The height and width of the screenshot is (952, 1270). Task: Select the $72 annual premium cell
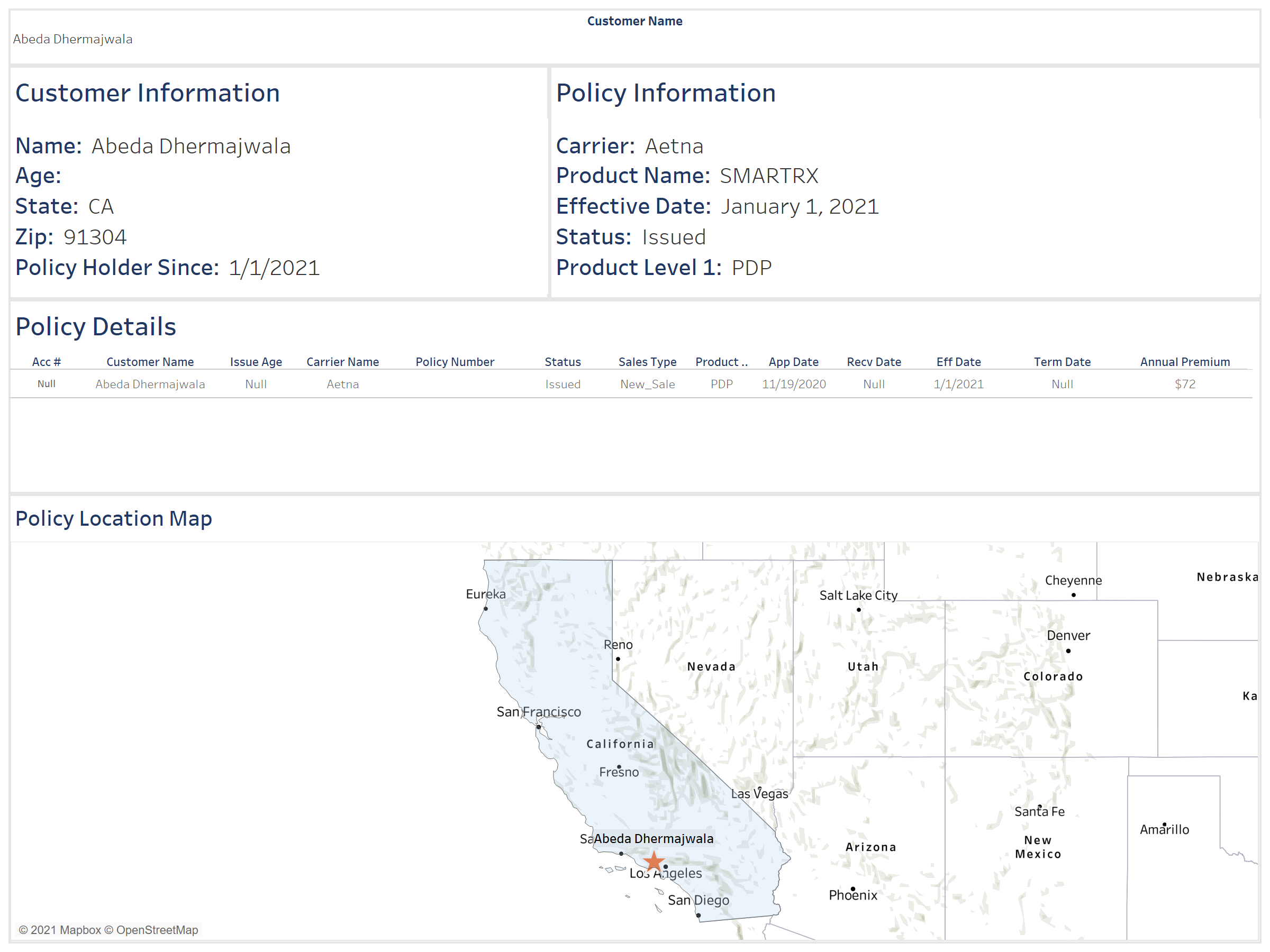pos(1184,384)
